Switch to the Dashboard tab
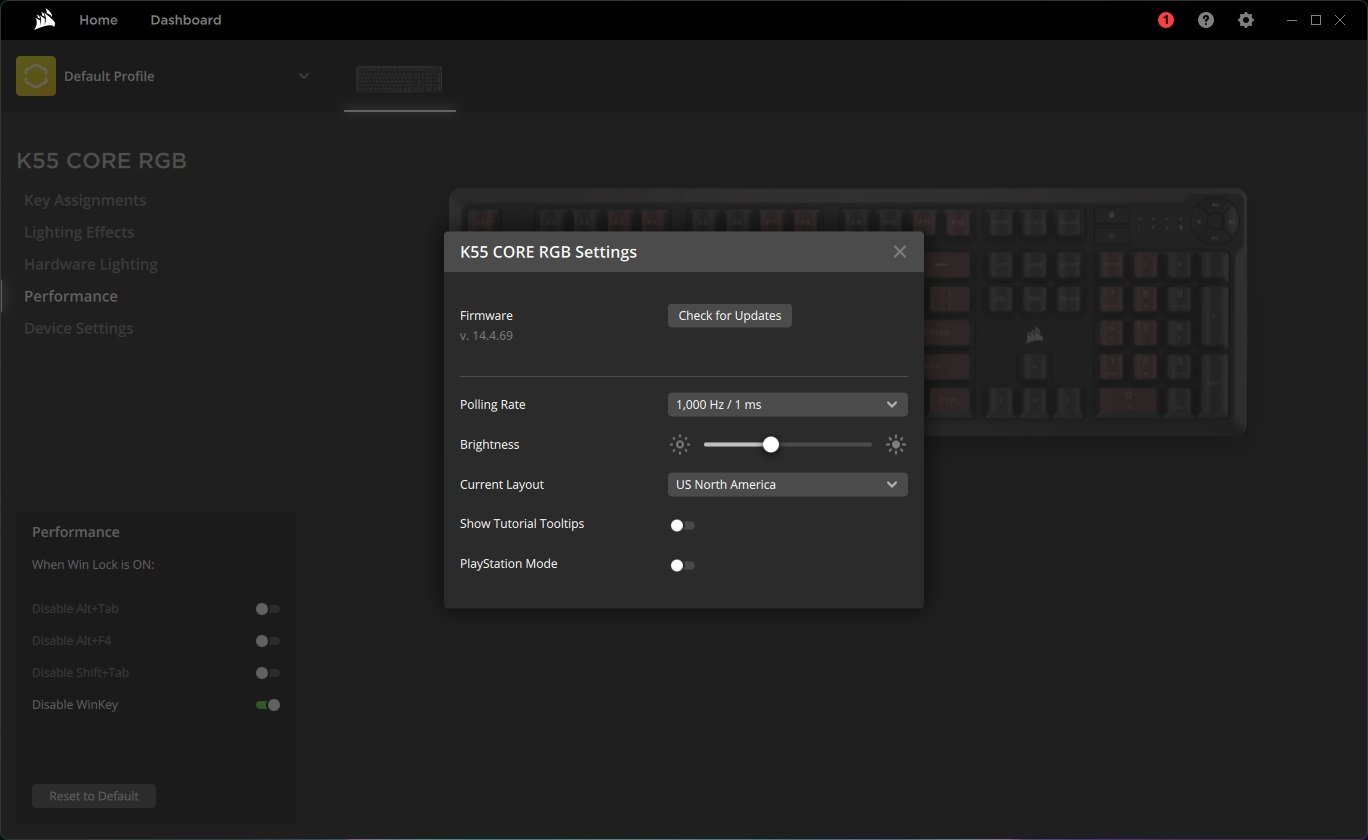 186,20
